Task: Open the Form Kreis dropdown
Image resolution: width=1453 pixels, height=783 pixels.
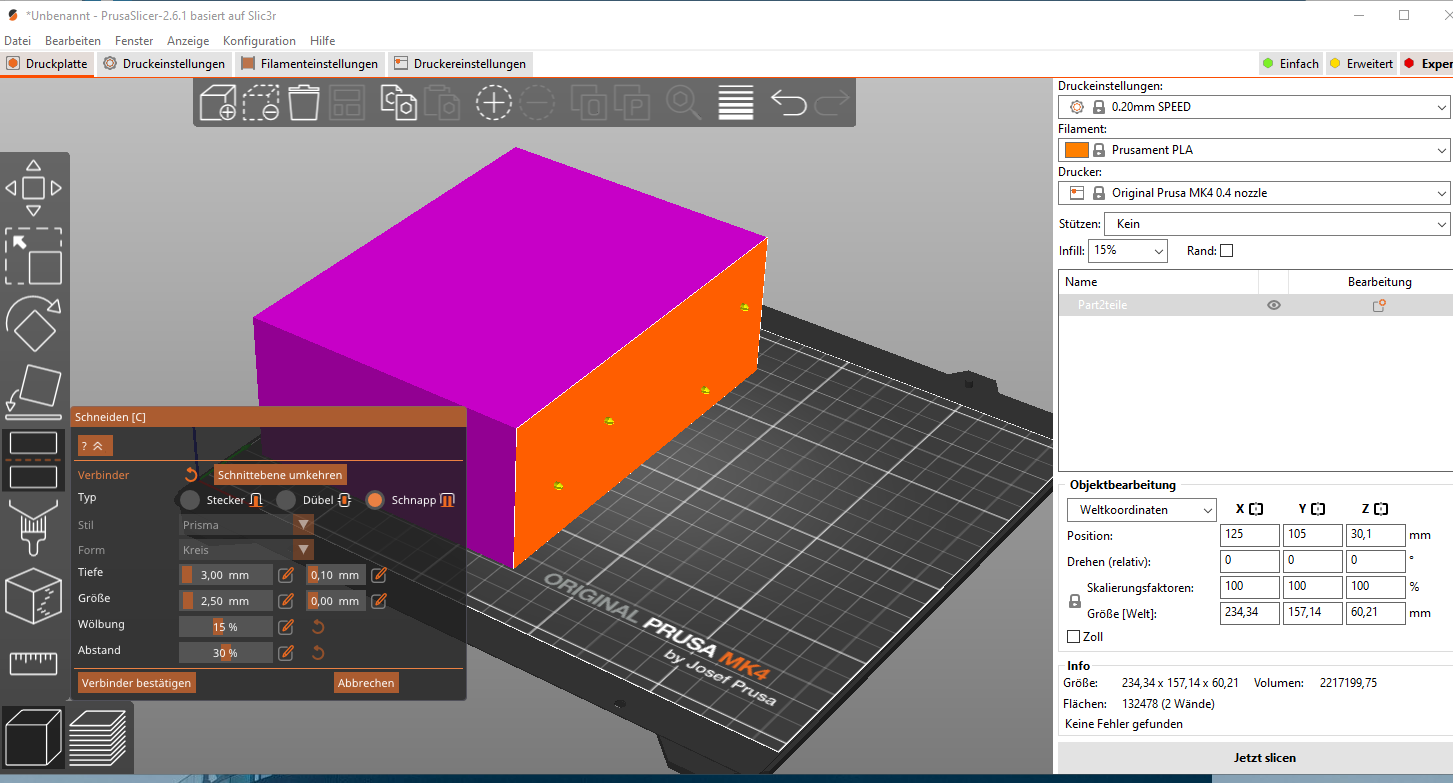Action: tap(247, 550)
